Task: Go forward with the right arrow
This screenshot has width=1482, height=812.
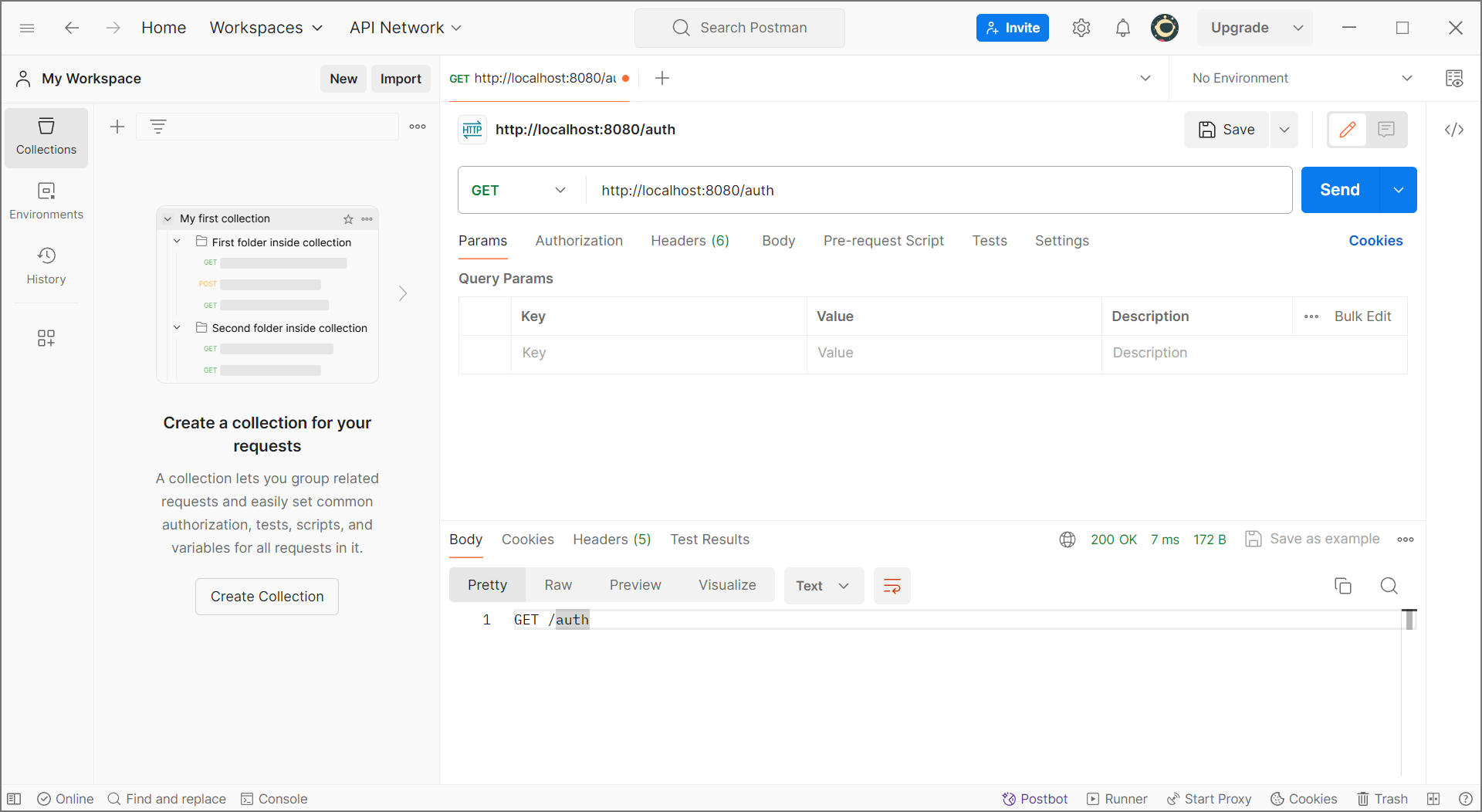Action: [x=113, y=28]
